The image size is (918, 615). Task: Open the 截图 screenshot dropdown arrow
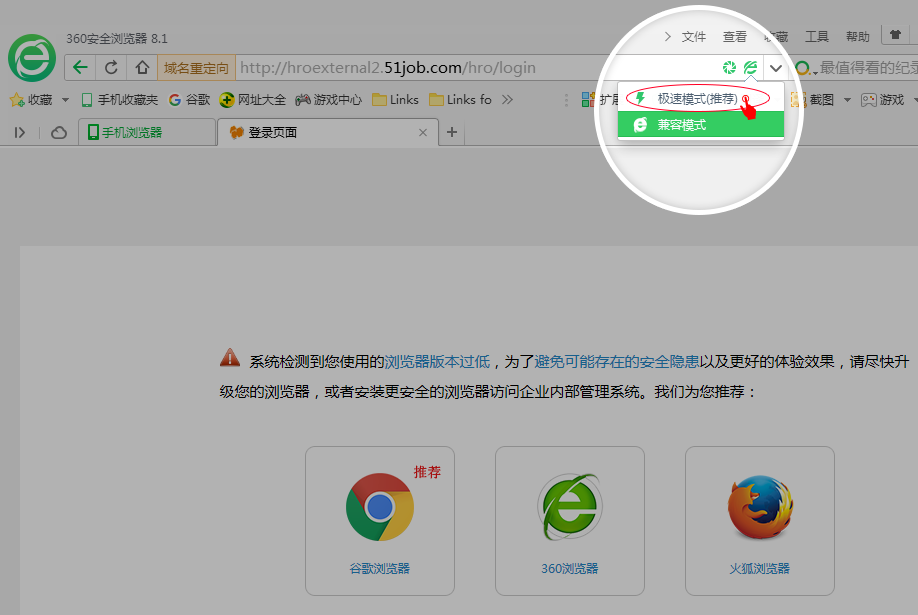click(847, 100)
